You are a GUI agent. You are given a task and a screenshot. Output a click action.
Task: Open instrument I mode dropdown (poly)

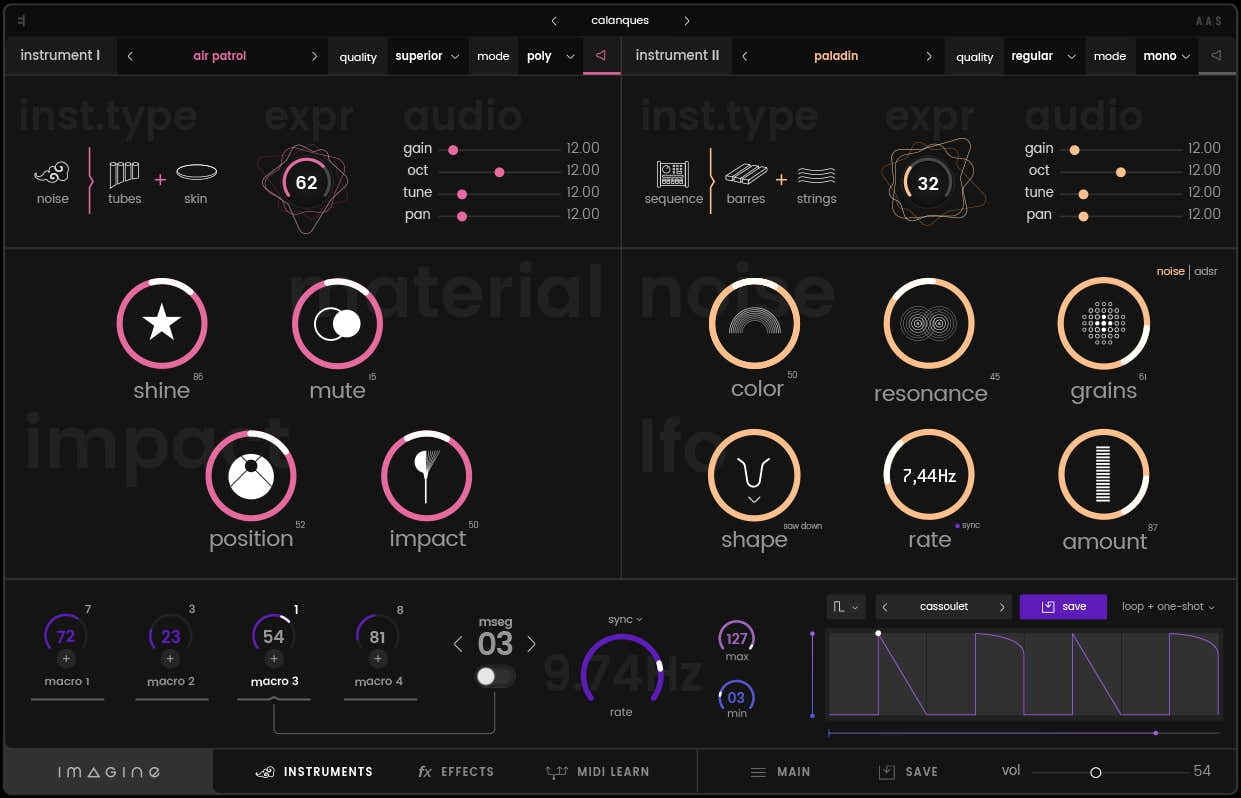pos(550,56)
